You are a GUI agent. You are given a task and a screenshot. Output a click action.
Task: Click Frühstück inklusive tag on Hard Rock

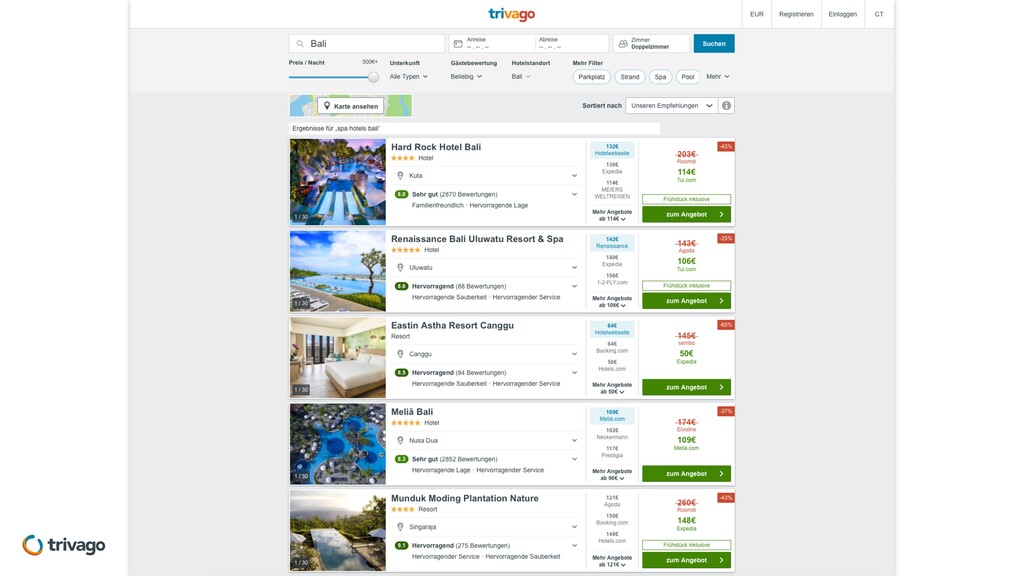pyautogui.click(x=686, y=199)
